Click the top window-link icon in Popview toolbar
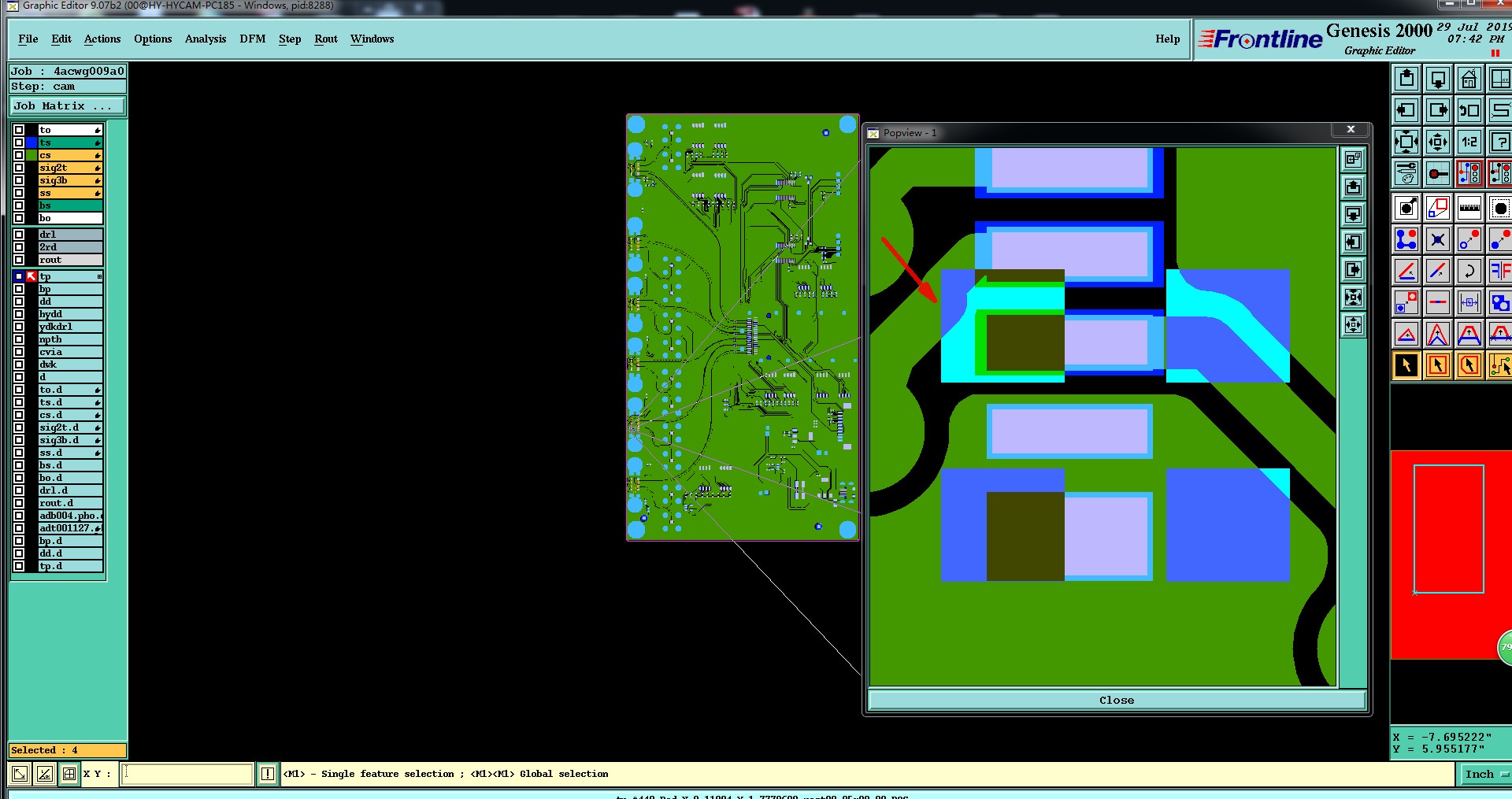The height and width of the screenshot is (799, 1512). click(x=1353, y=159)
